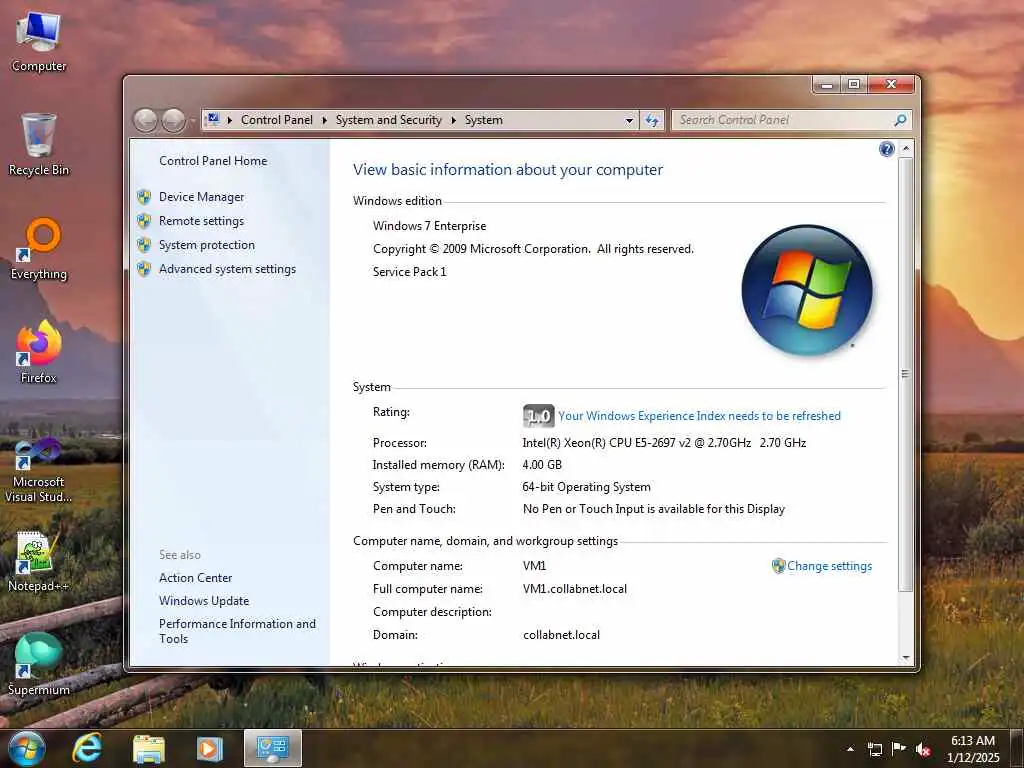Click the shield icon beside Remote settings
Image resolution: width=1024 pixels, height=768 pixels.
click(144, 221)
